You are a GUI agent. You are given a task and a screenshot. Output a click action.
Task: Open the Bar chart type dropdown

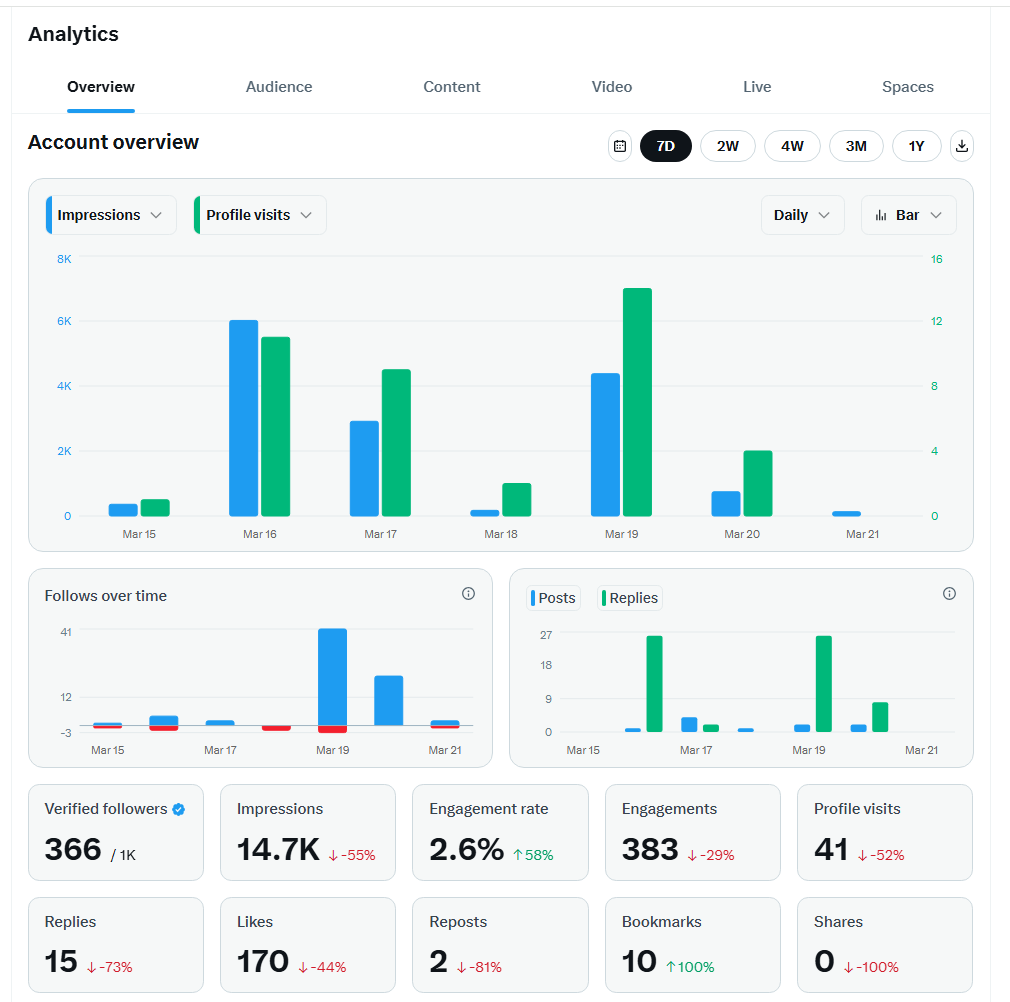(x=908, y=214)
